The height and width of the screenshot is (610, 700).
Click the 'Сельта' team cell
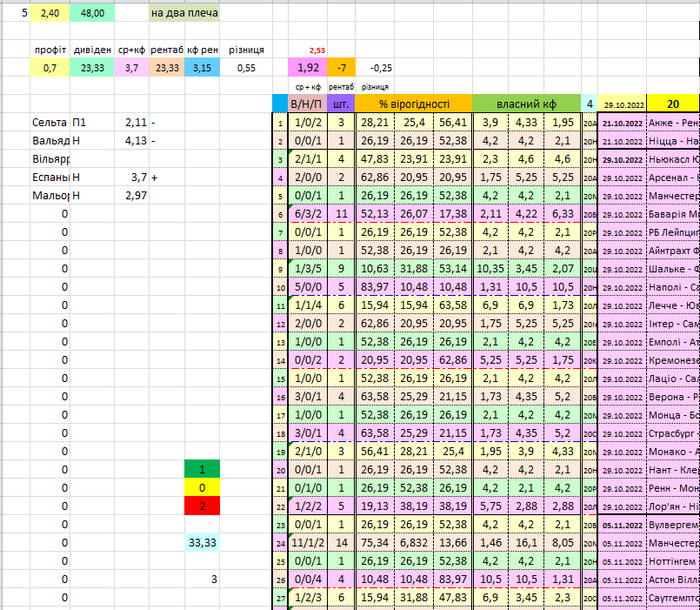point(50,122)
